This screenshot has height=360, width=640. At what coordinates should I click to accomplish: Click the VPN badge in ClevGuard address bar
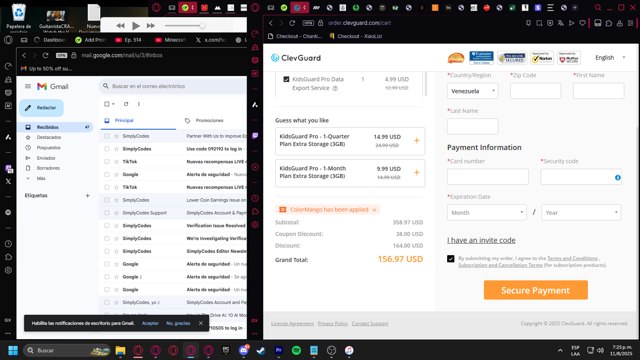point(308,23)
